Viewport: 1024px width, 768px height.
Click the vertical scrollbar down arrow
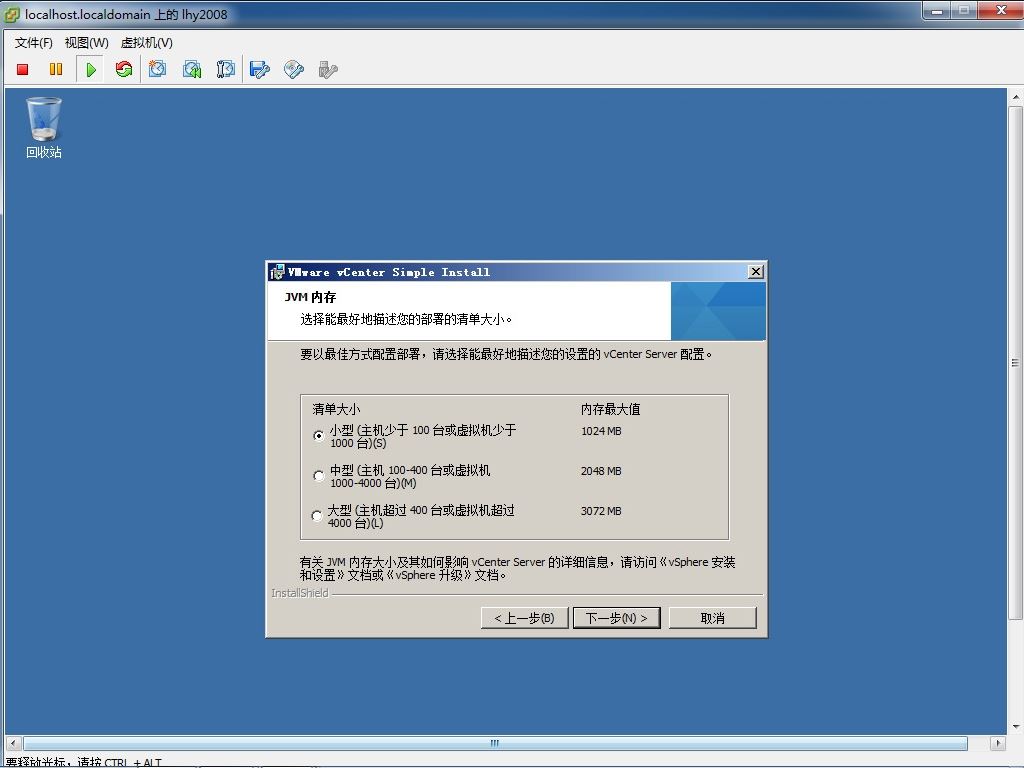click(1016, 726)
